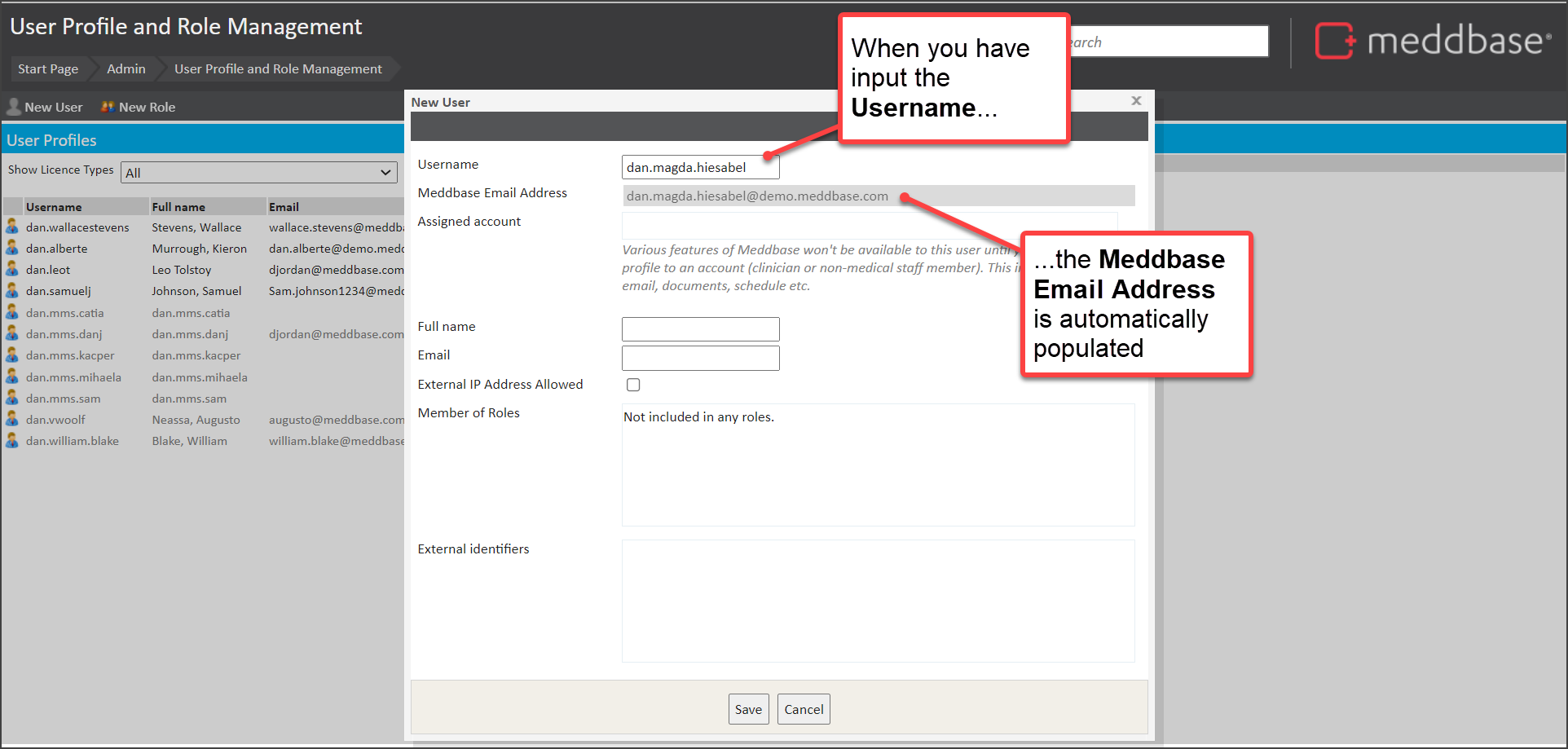Click the Email input field
The image size is (1568, 749).
[700, 358]
